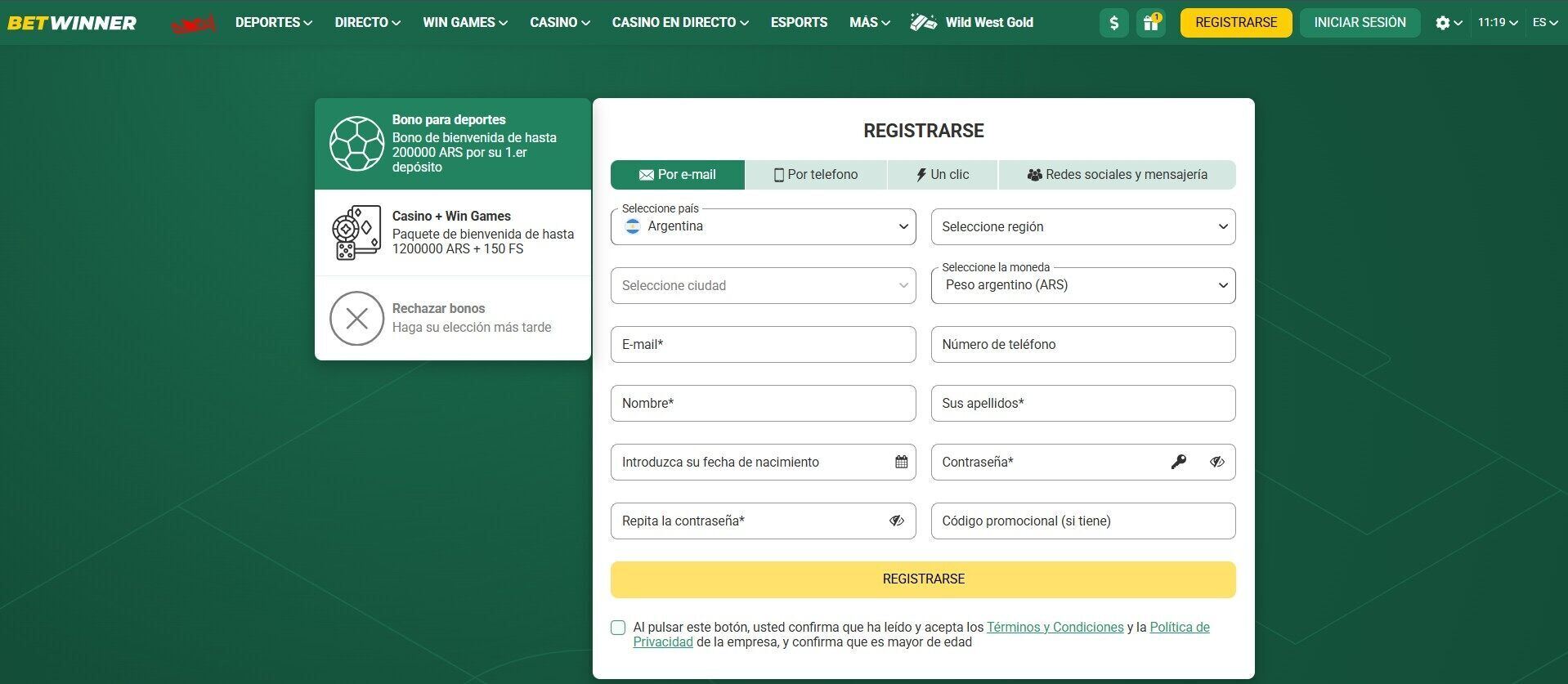This screenshot has height=684, width=1568.
Task: Expand the WIN GAMES menu
Action: (x=465, y=23)
